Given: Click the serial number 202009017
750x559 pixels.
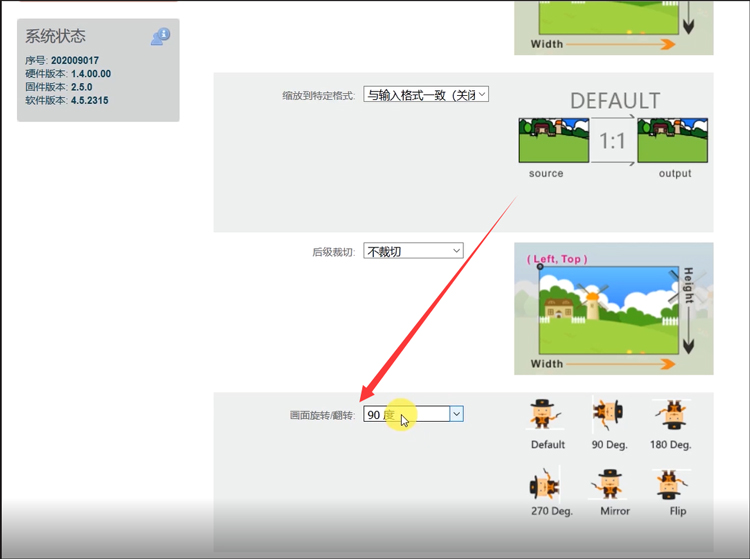Looking at the screenshot, I should click(x=75, y=60).
